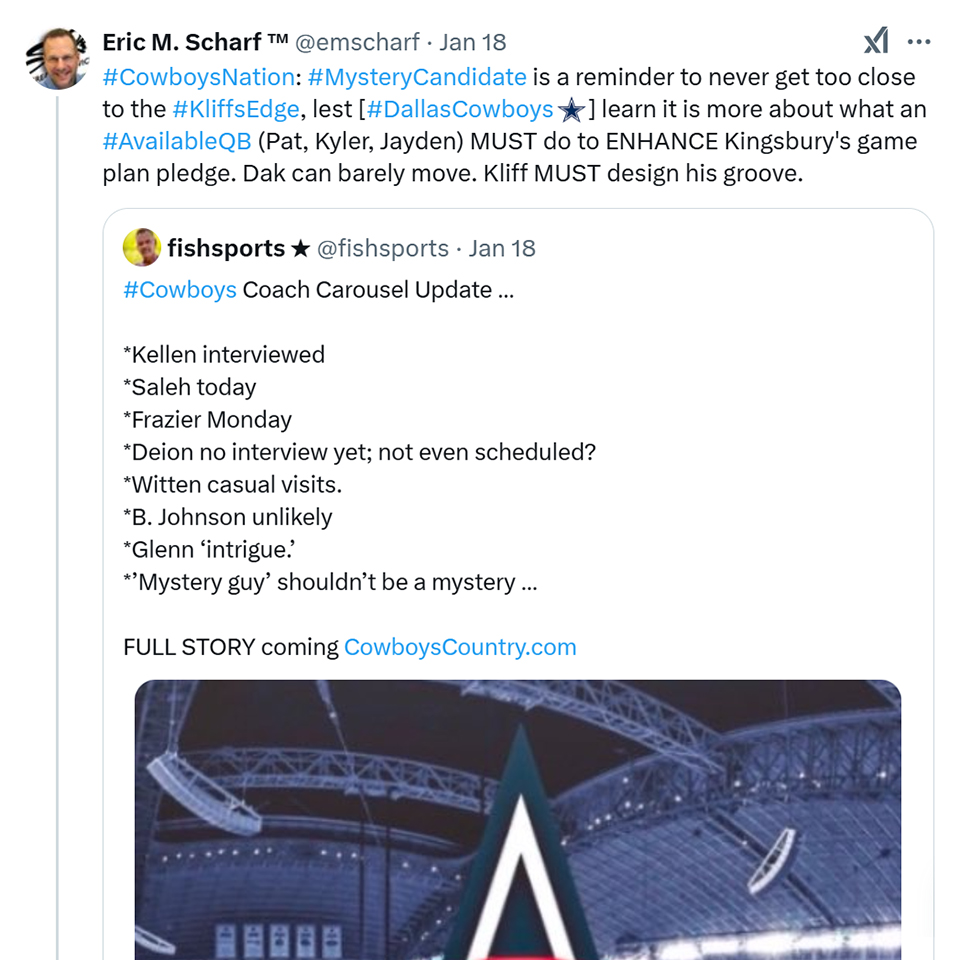Open the fishsports profile avatar
The height and width of the screenshot is (960, 960).
click(x=141, y=247)
